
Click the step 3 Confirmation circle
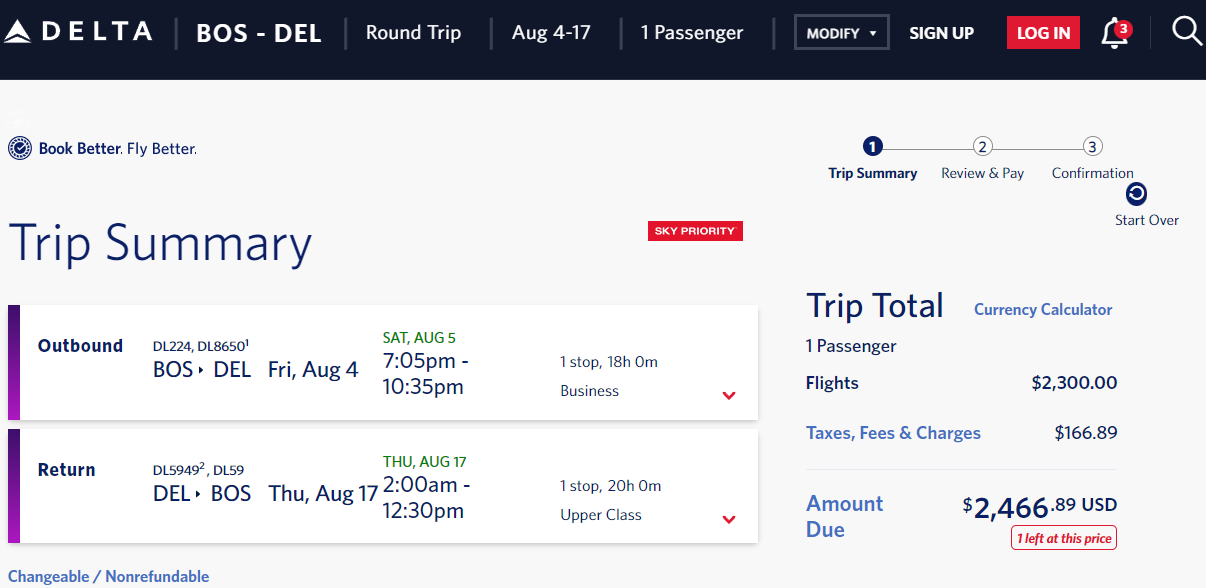[x=1092, y=147]
